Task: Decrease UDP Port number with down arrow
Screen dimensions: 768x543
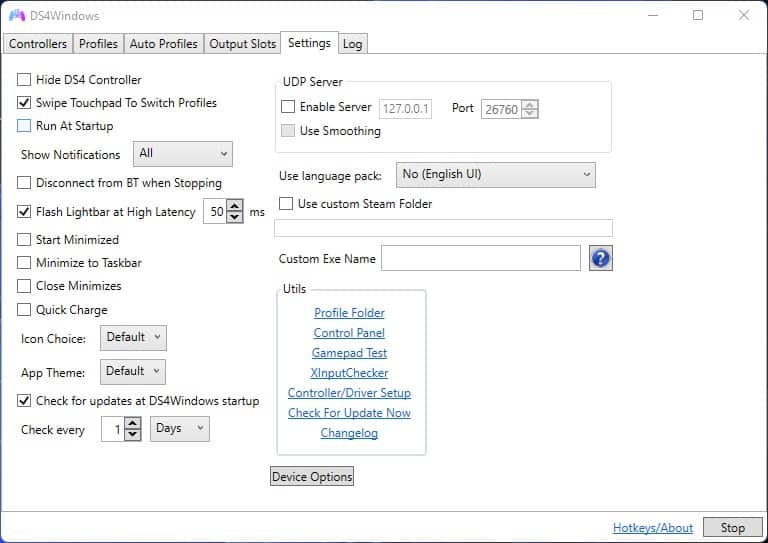Action: coord(530,113)
